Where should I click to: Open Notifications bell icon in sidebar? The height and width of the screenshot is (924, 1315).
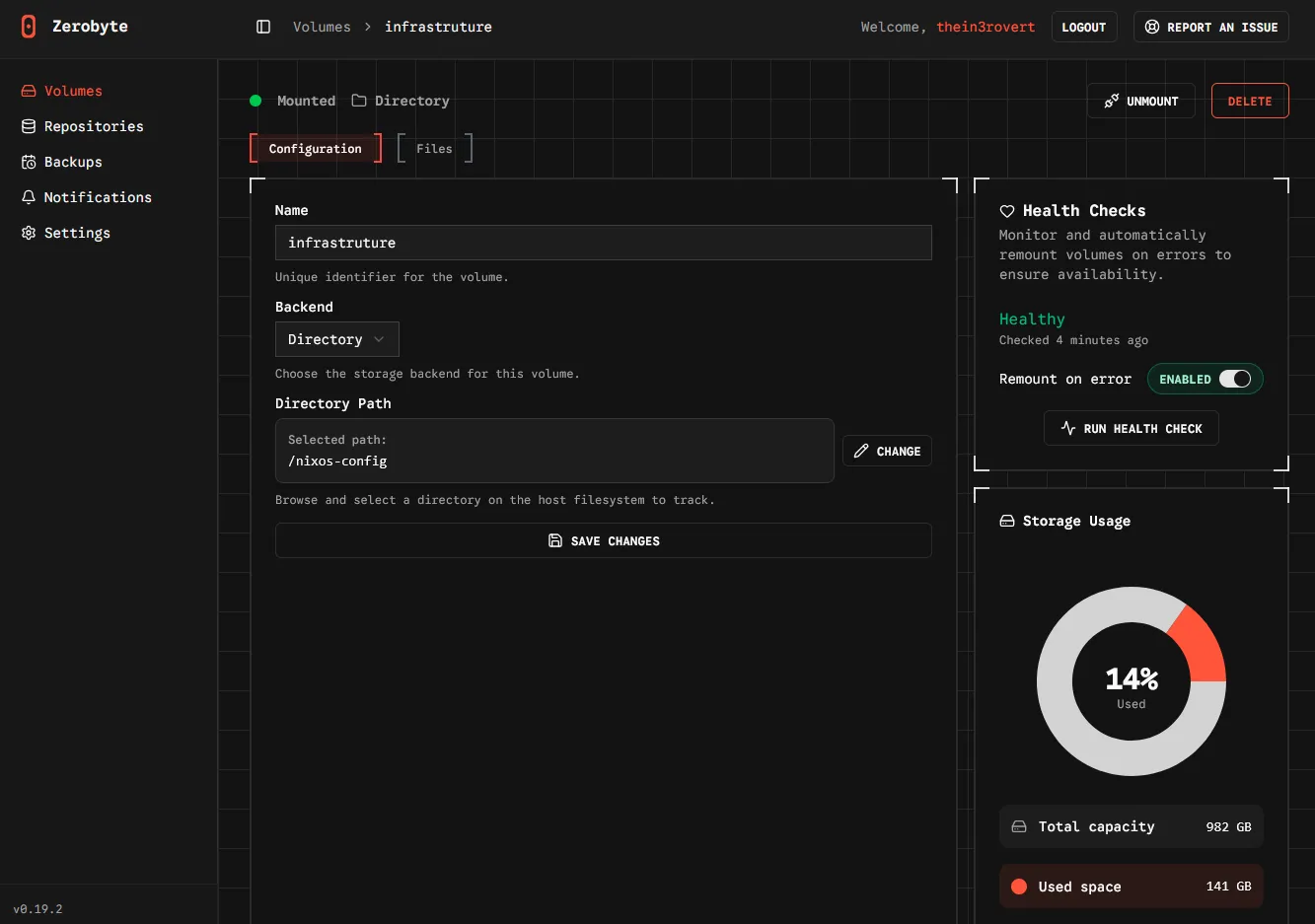(x=29, y=197)
